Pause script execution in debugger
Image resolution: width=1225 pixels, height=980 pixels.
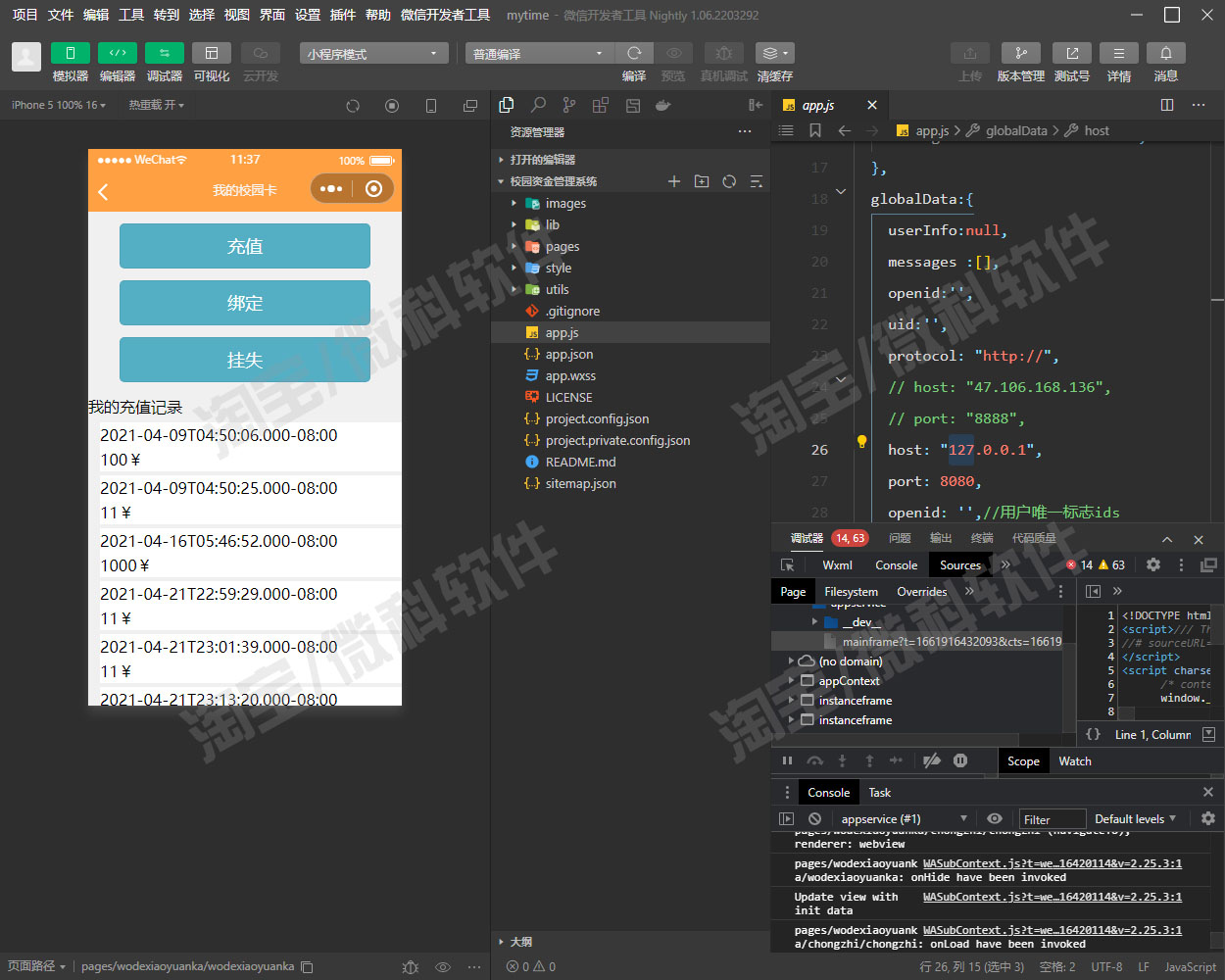pyautogui.click(x=787, y=760)
